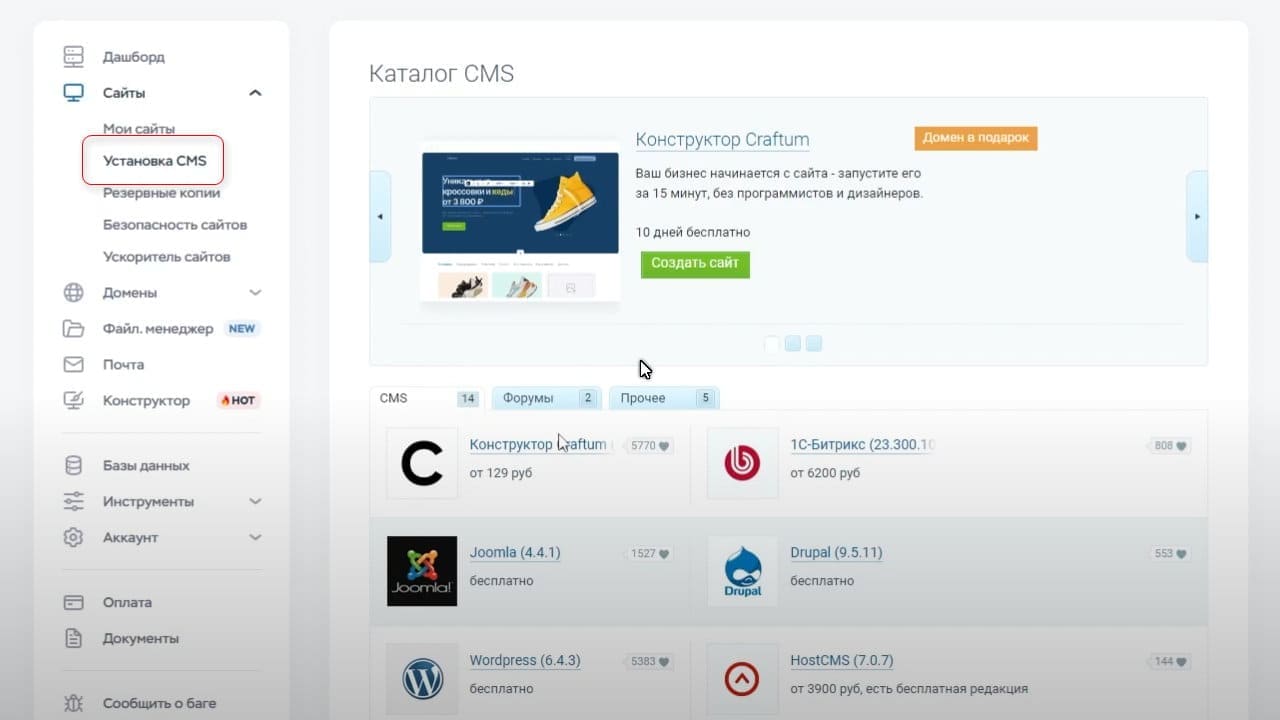
Task: Click the Базы данных database icon
Action: click(74, 466)
